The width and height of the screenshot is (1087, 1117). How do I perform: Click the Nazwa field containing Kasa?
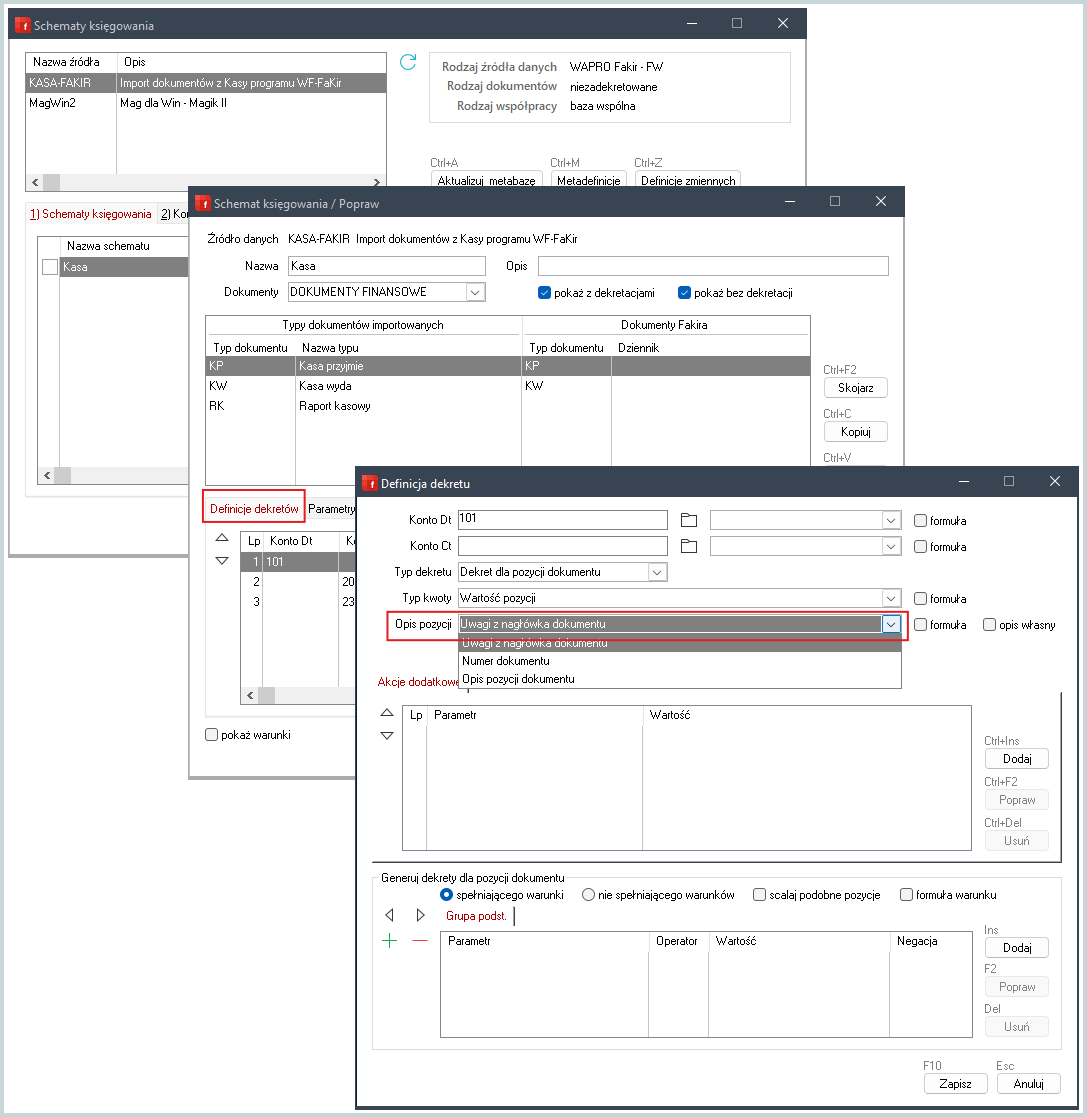tap(387, 266)
